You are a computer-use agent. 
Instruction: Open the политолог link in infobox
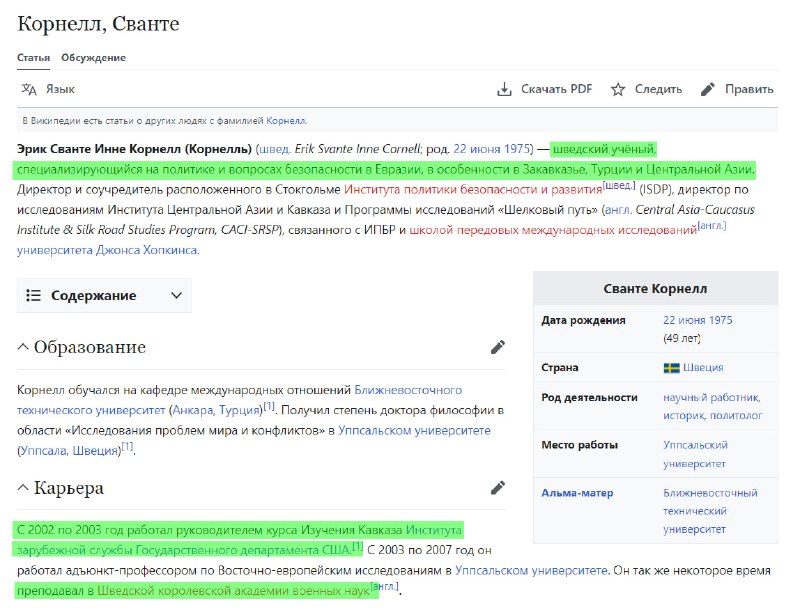[737, 416]
